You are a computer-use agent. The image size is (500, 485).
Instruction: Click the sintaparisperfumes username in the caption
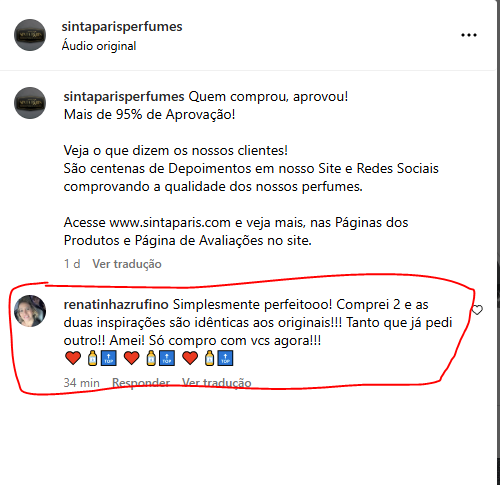(x=124, y=97)
